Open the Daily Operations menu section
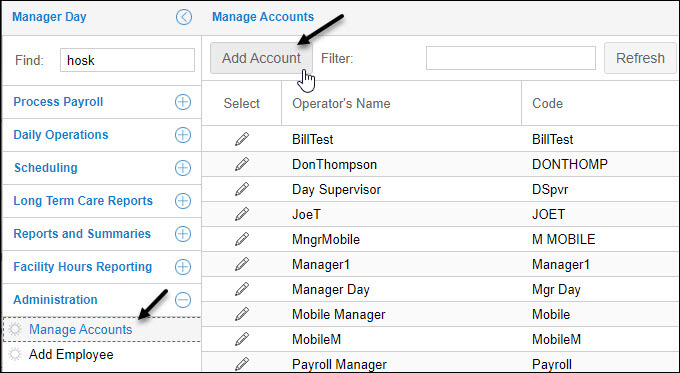680x373 pixels. click(x=61, y=135)
